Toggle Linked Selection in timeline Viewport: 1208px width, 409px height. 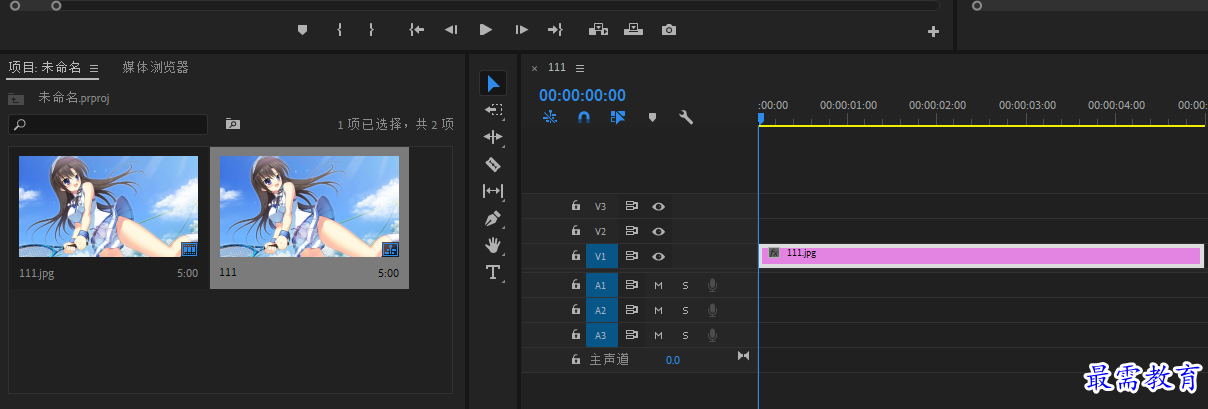617,117
